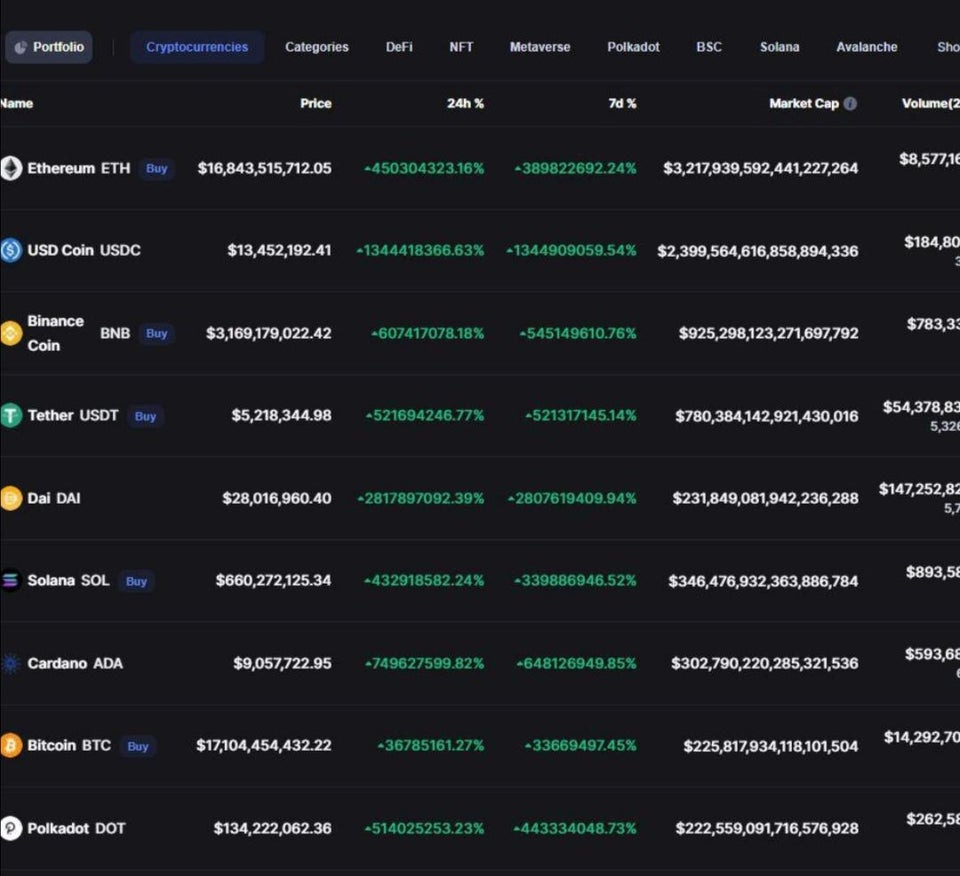Click the pie chart icon in Portfolio button
This screenshot has height=876, width=960.
pyautogui.click(x=21, y=47)
